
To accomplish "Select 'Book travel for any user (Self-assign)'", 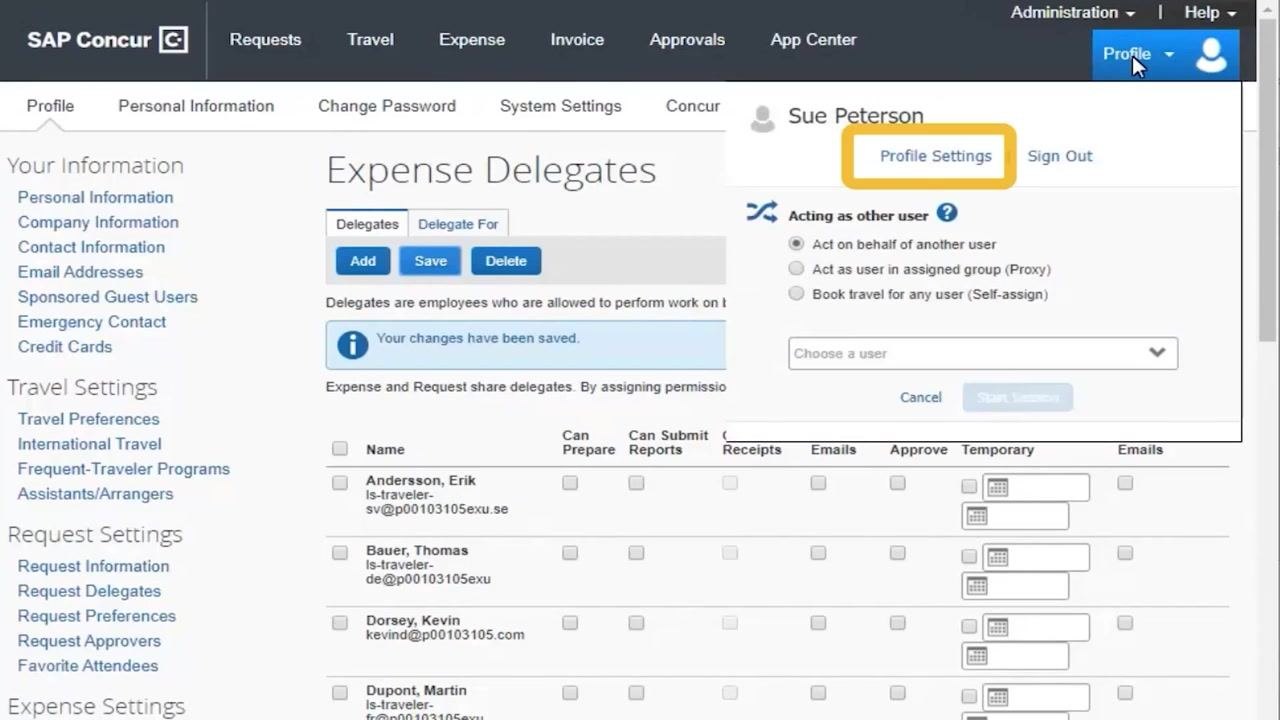I will point(796,294).
